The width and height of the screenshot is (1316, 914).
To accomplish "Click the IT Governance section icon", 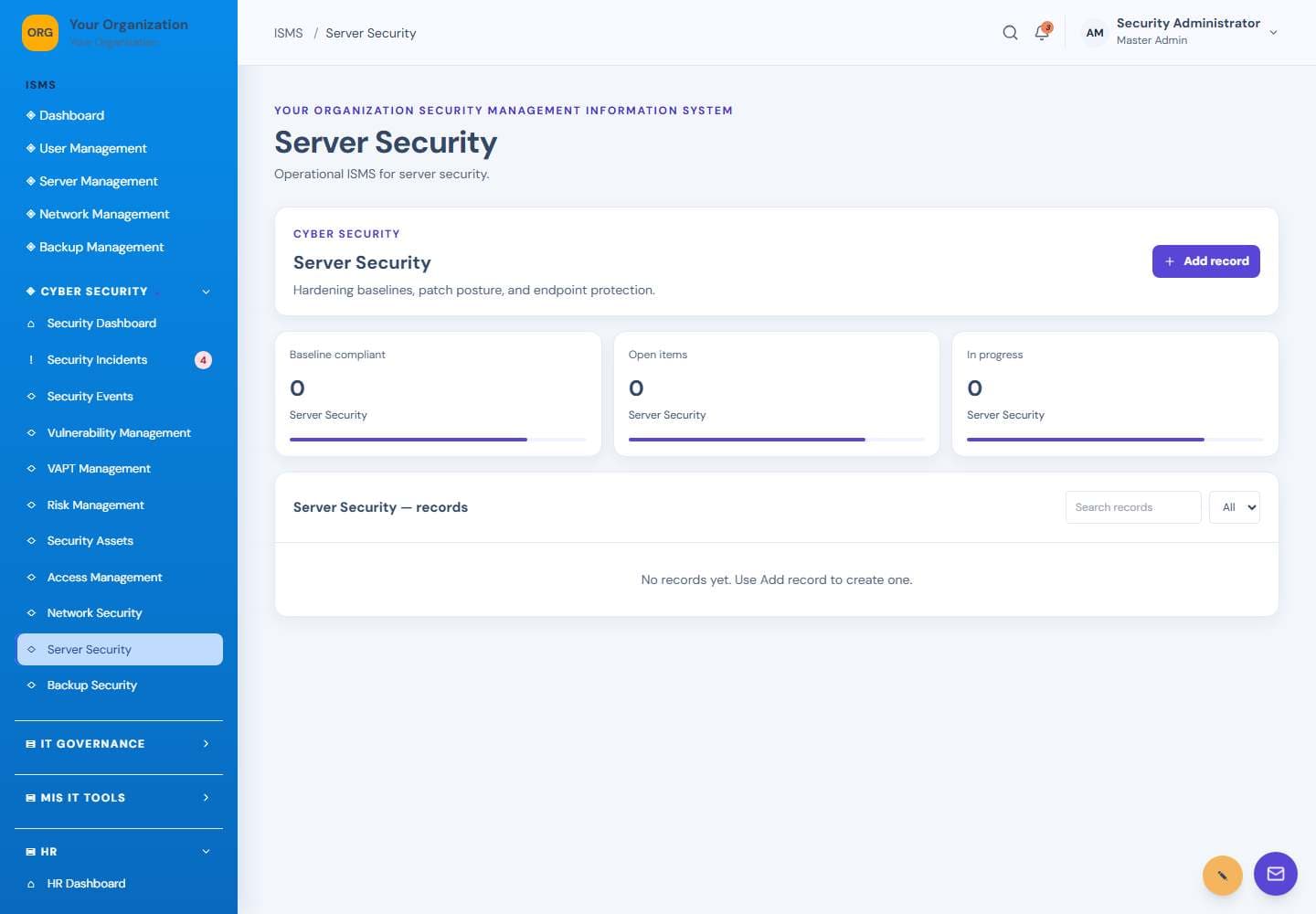I will click(31, 744).
